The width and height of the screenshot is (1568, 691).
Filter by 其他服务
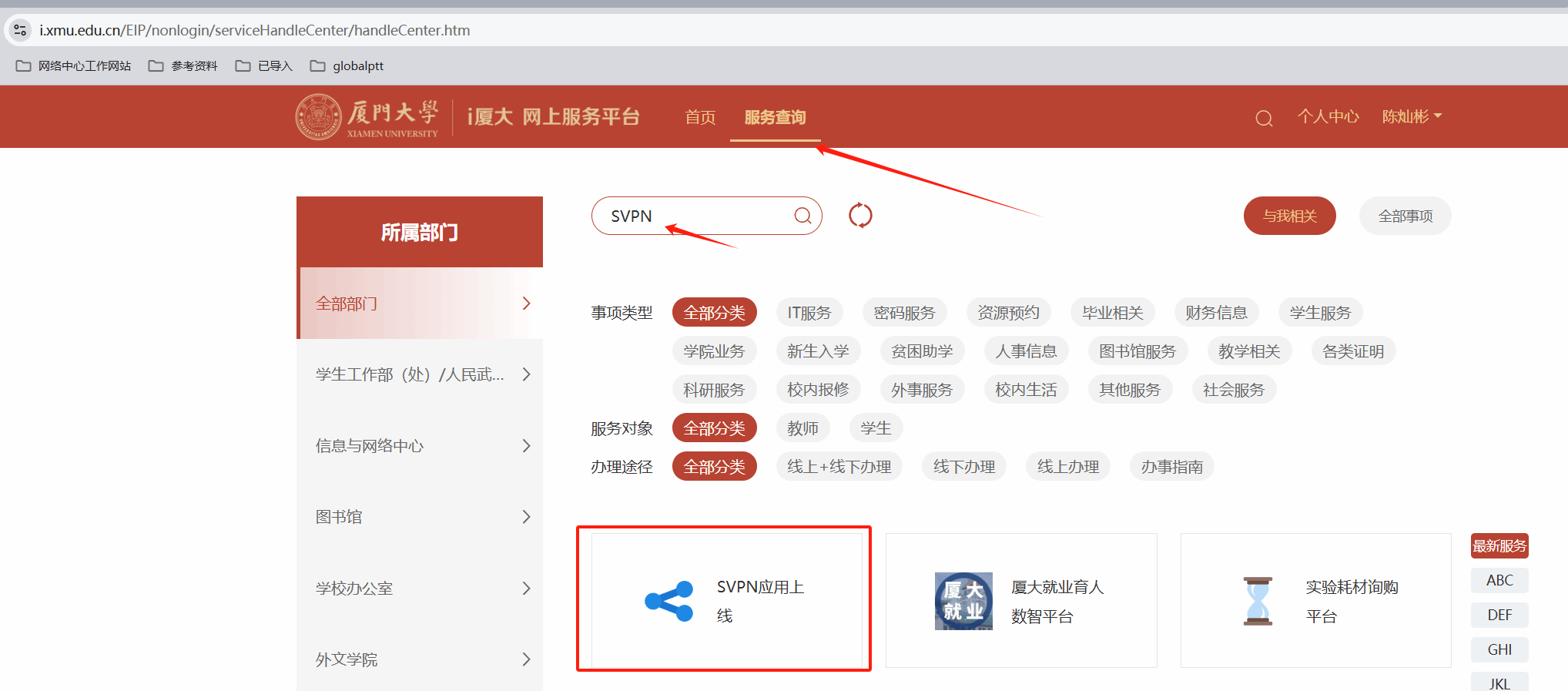pos(1131,390)
